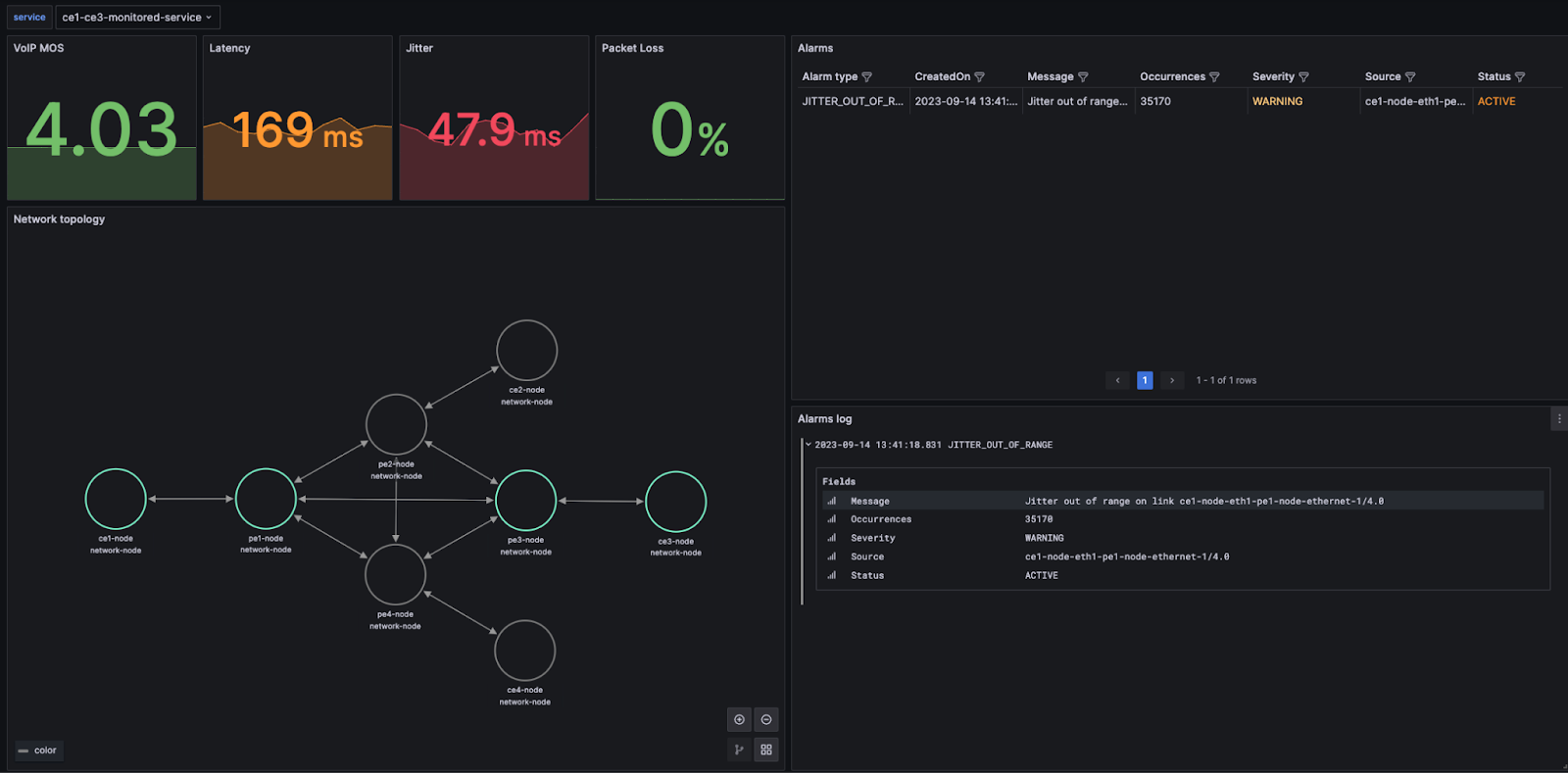Open the Packet Loss panel title
Viewport: 1568px width, 773px height.
point(632,48)
